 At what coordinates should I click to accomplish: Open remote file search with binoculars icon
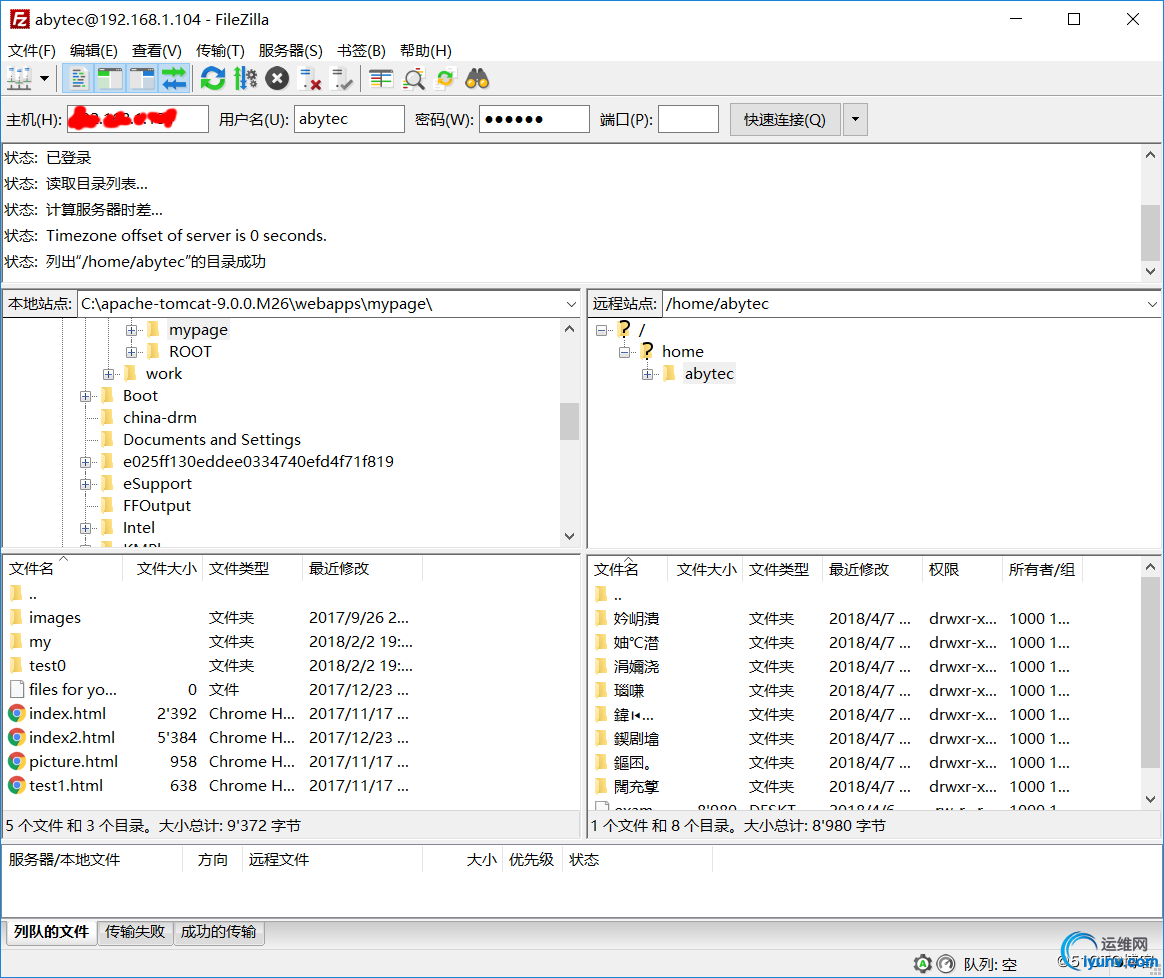pos(477,79)
